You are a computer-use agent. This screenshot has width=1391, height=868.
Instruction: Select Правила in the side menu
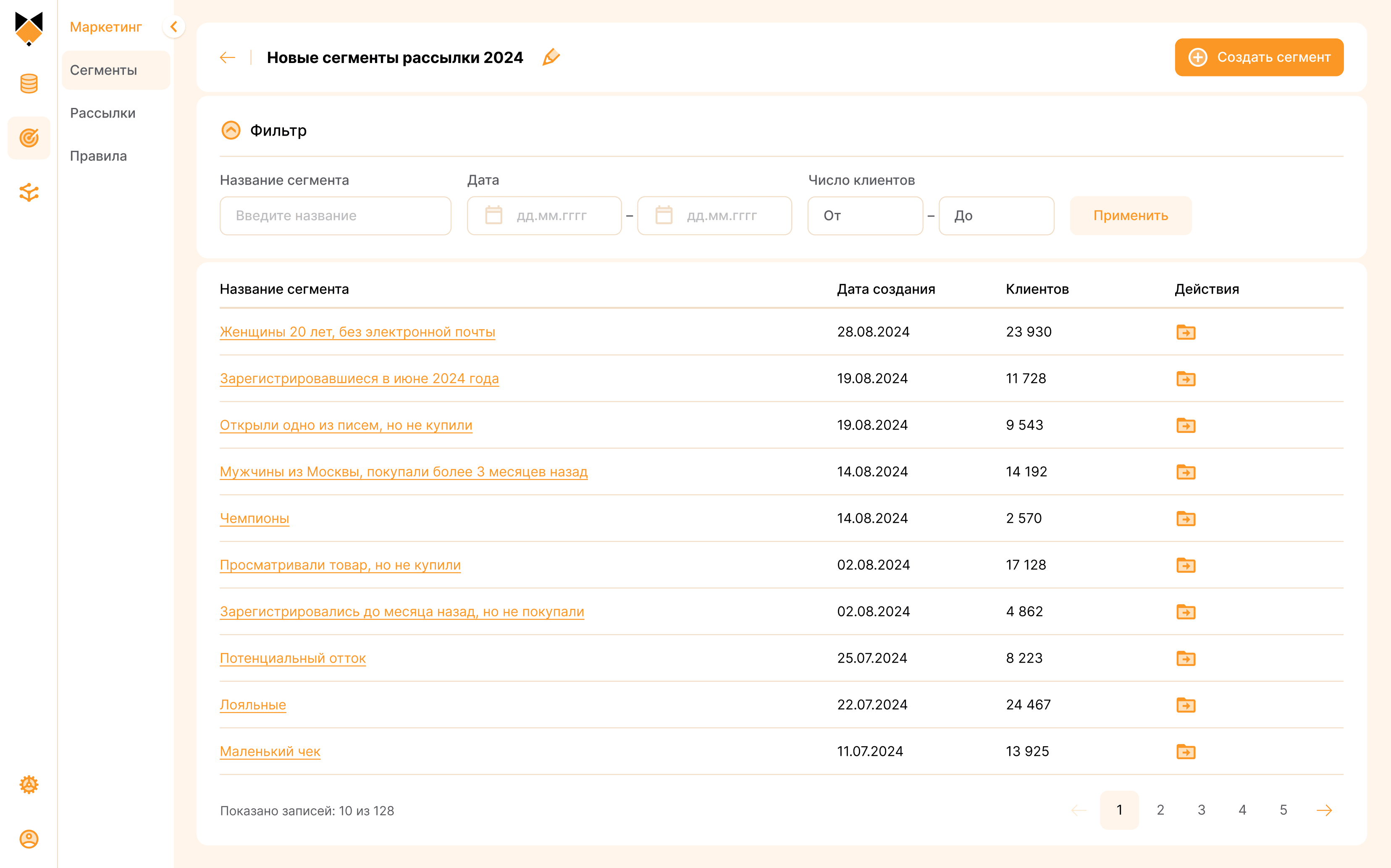[98, 156]
